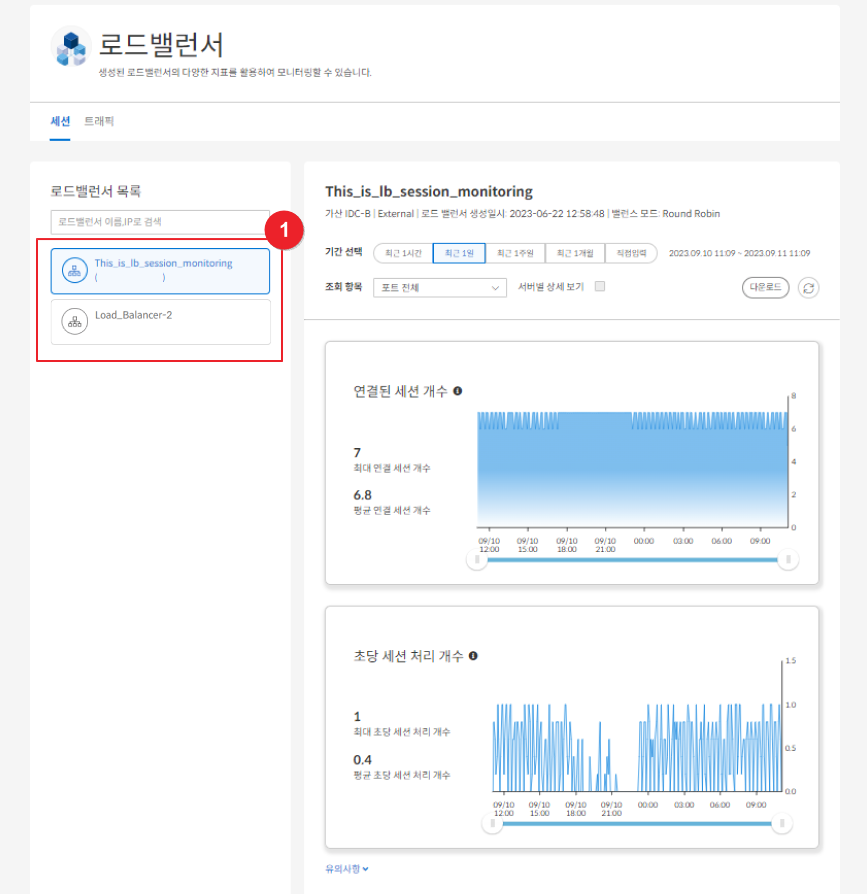Click info icon beside 초당 세션 처리 개수
Viewport: 867px width, 894px height.
click(473, 656)
